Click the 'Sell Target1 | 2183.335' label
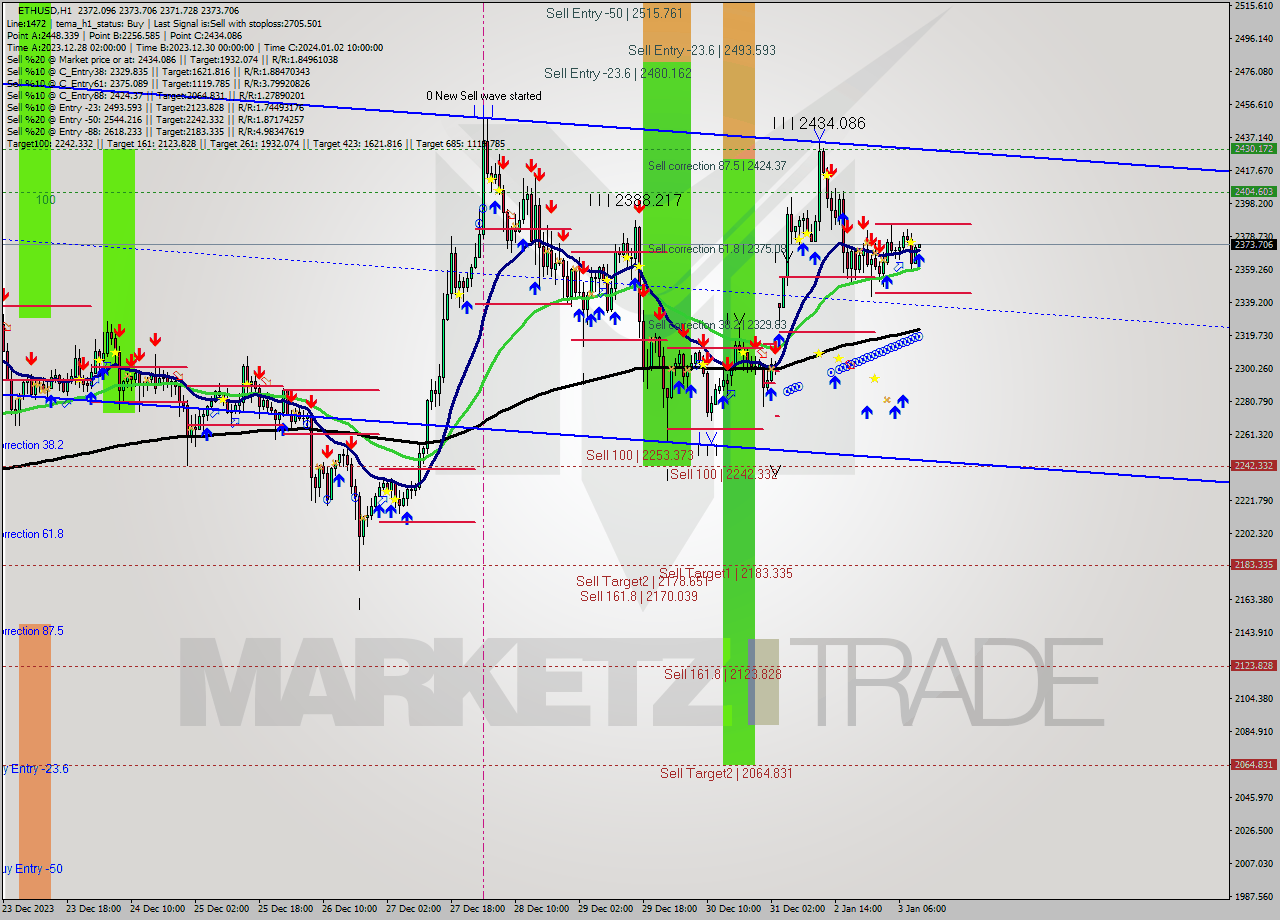This screenshot has height=920, width=1280. (726, 573)
